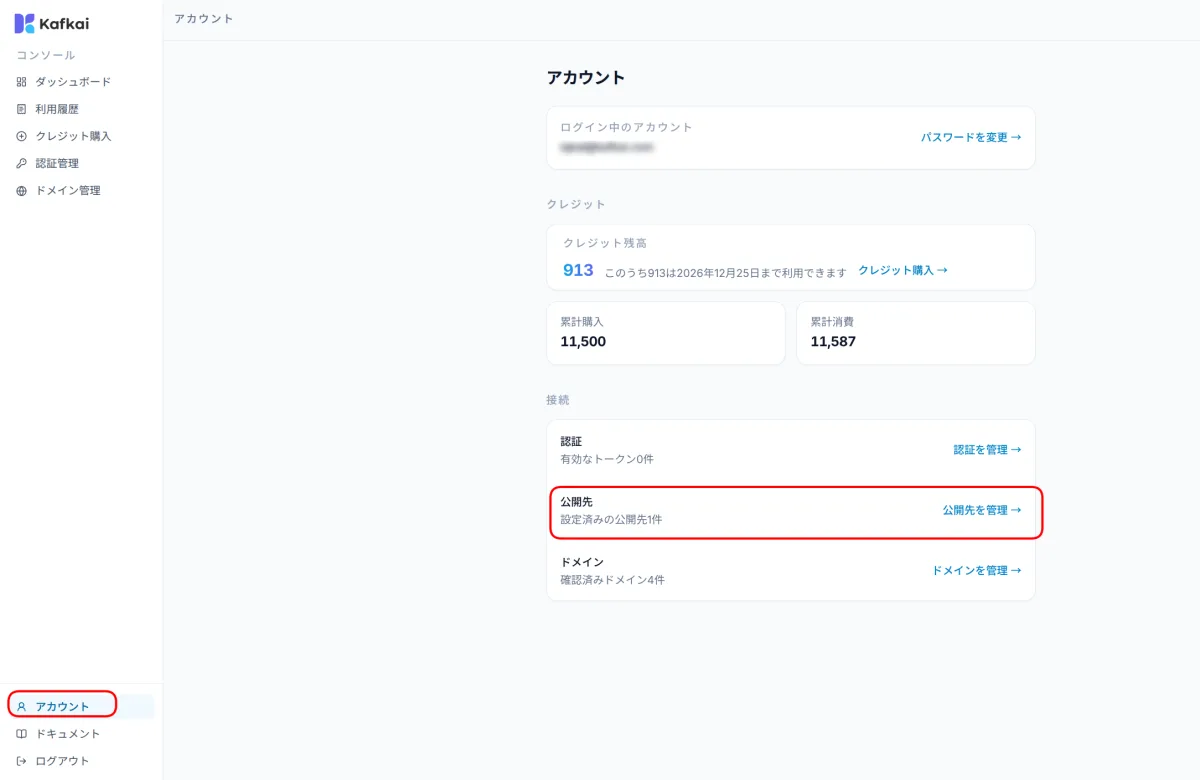This screenshot has width=1200, height=780.
Task: Click the ログイン中のアカウント label
Action: coord(626,127)
